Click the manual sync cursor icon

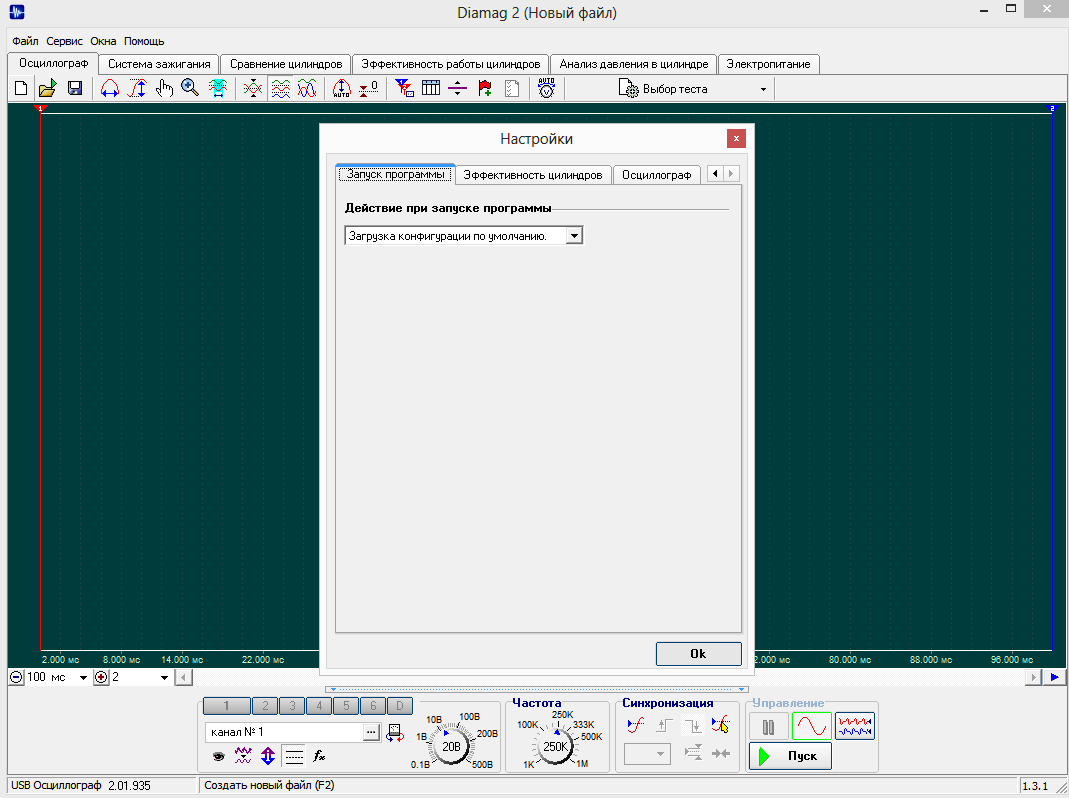[x=721, y=724]
